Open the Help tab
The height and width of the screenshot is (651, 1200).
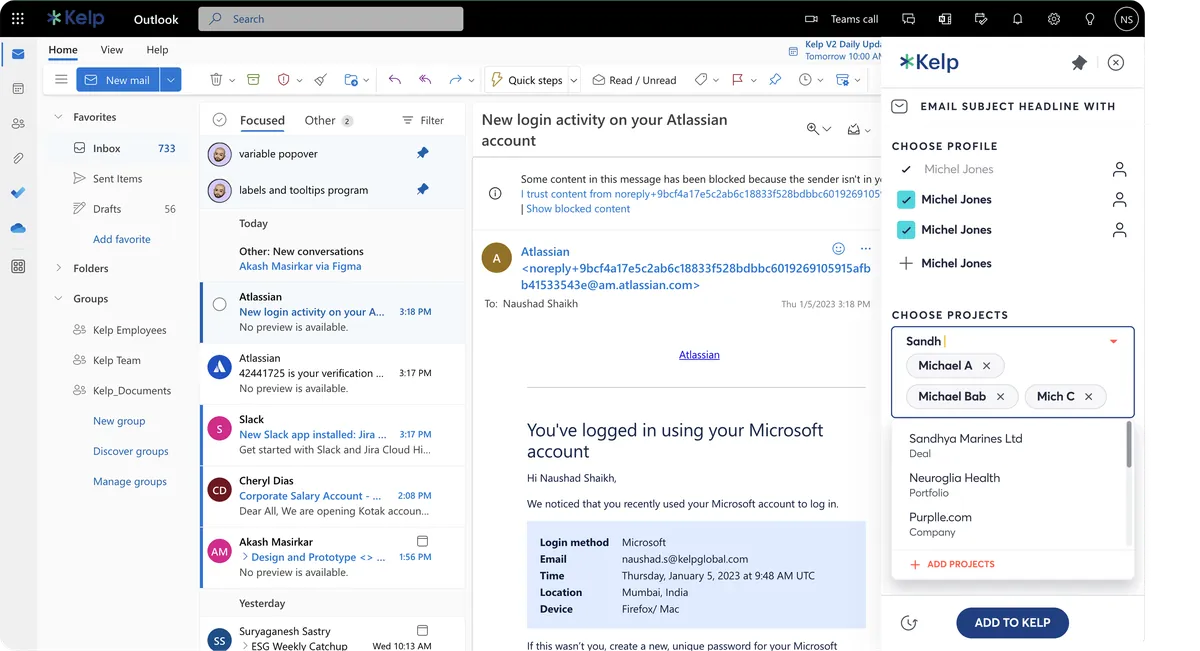[157, 50]
